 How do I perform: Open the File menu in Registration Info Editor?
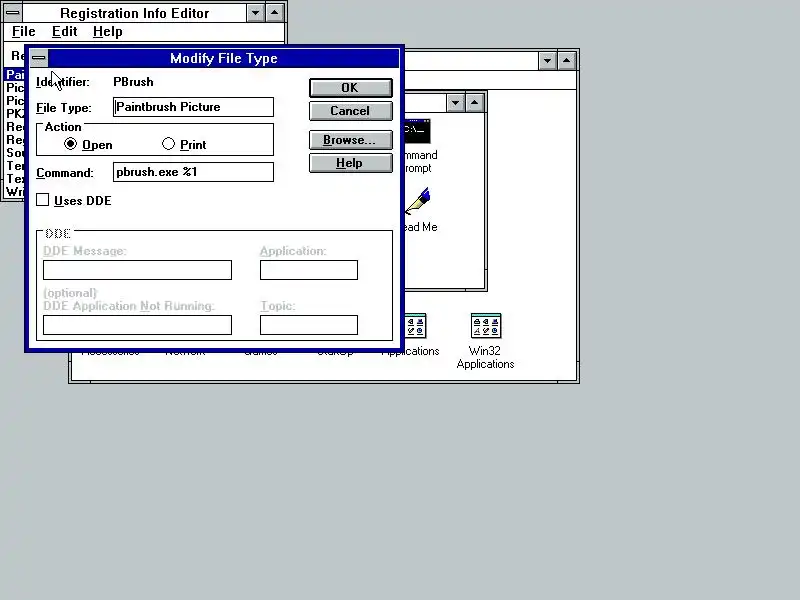[x=23, y=32]
